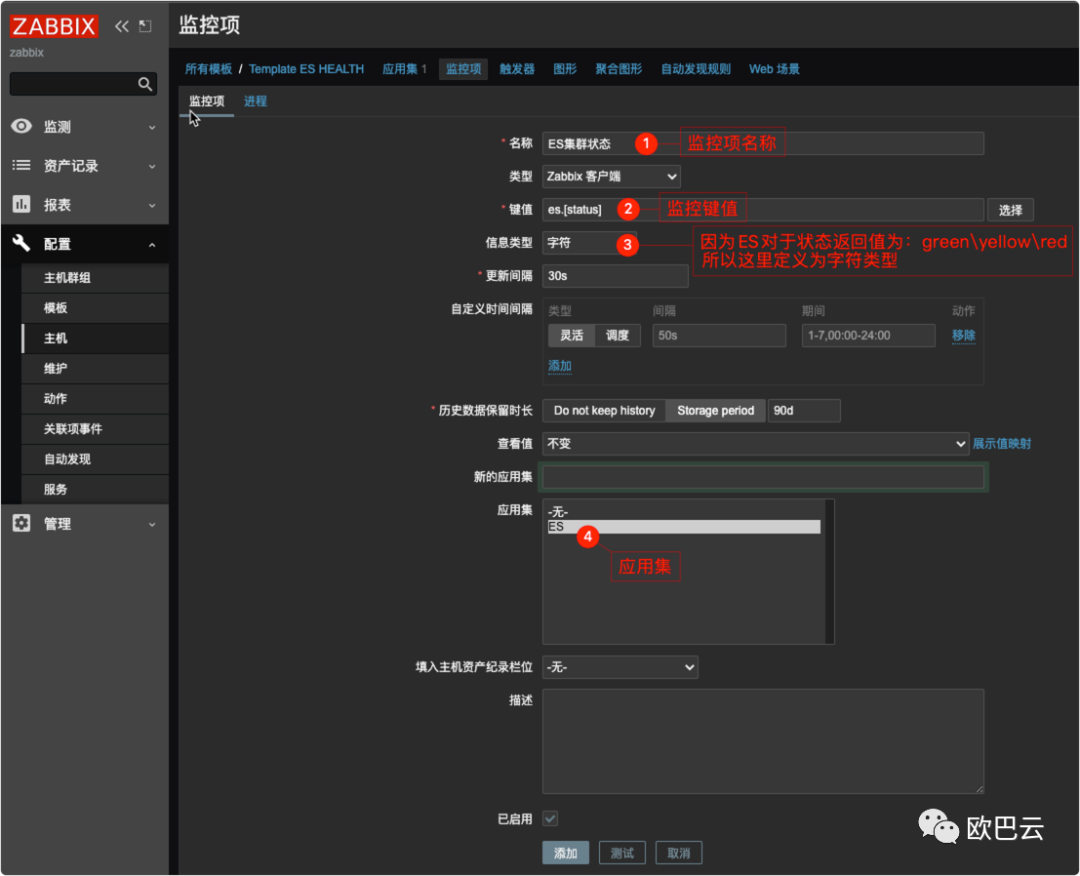
Task: Click the 更新间隔 30s field
Action: 615,275
